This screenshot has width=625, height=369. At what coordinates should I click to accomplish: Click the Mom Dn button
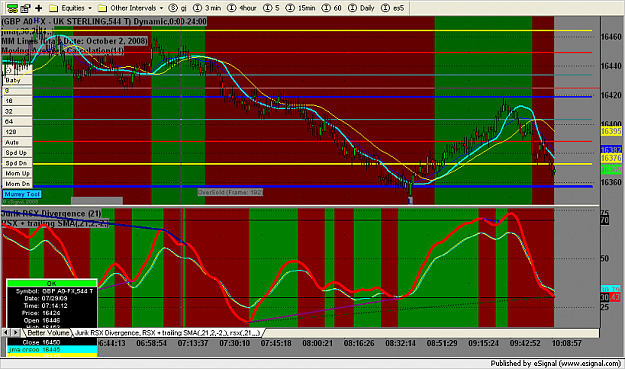pos(18,184)
